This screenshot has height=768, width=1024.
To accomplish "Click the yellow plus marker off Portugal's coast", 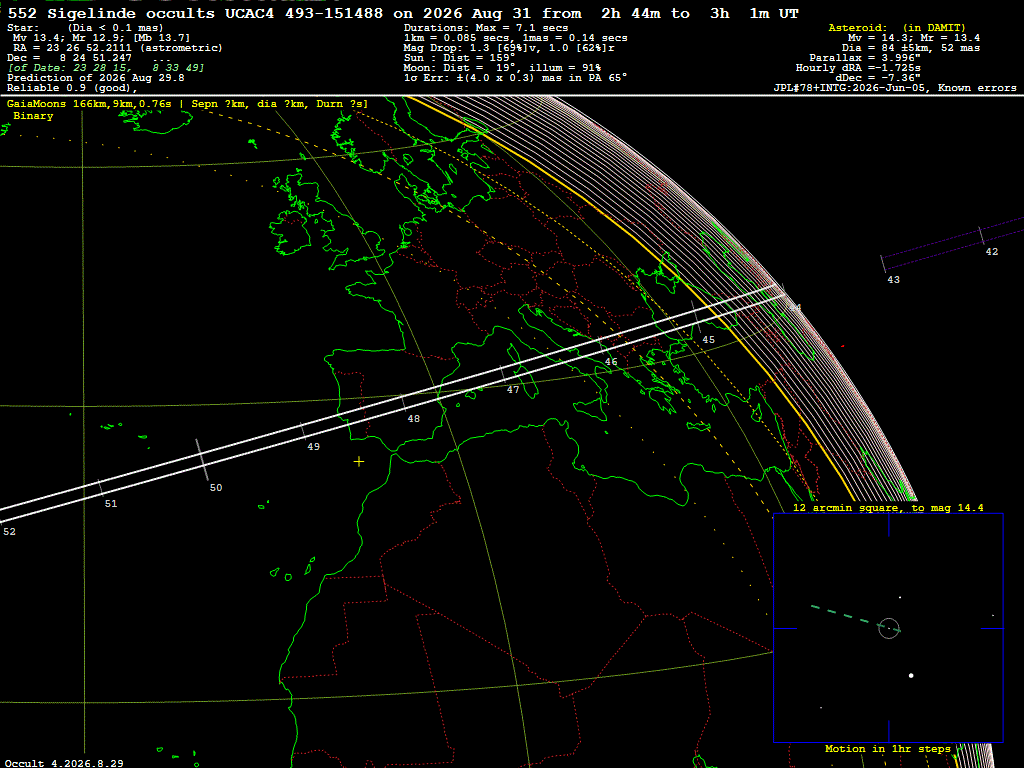I will [359, 462].
